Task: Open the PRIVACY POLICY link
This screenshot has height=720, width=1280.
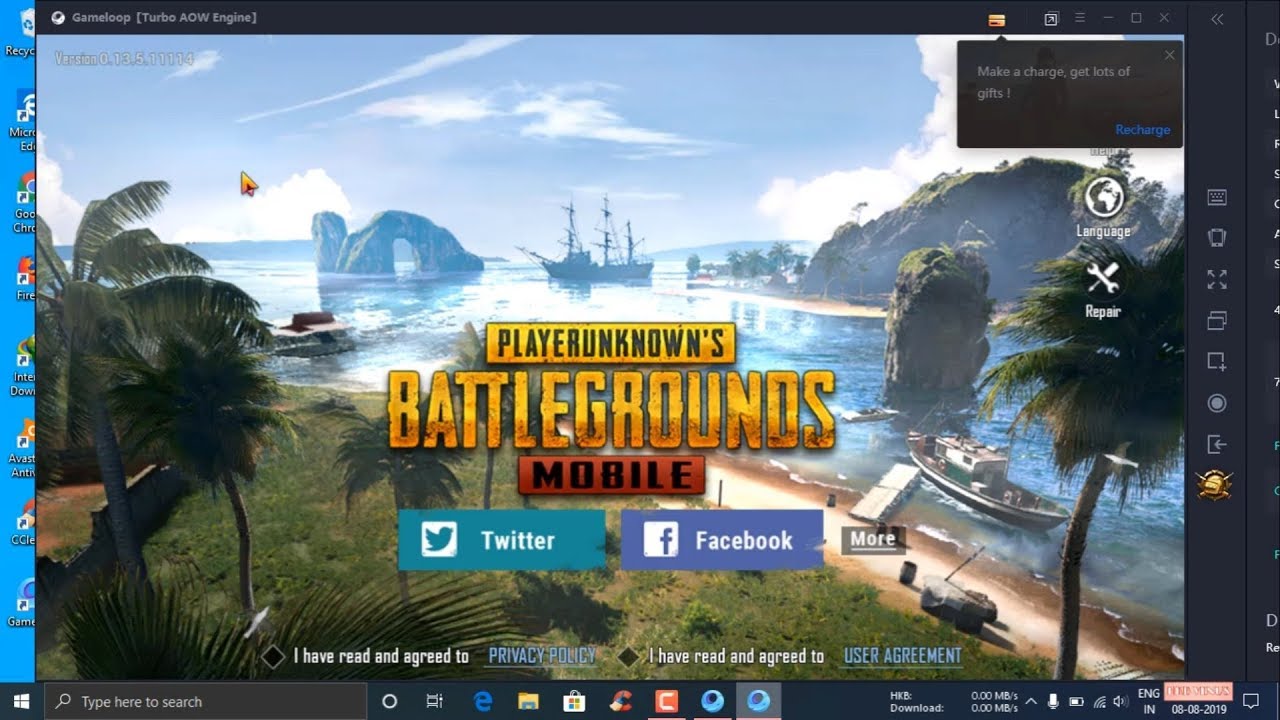Action: point(542,656)
